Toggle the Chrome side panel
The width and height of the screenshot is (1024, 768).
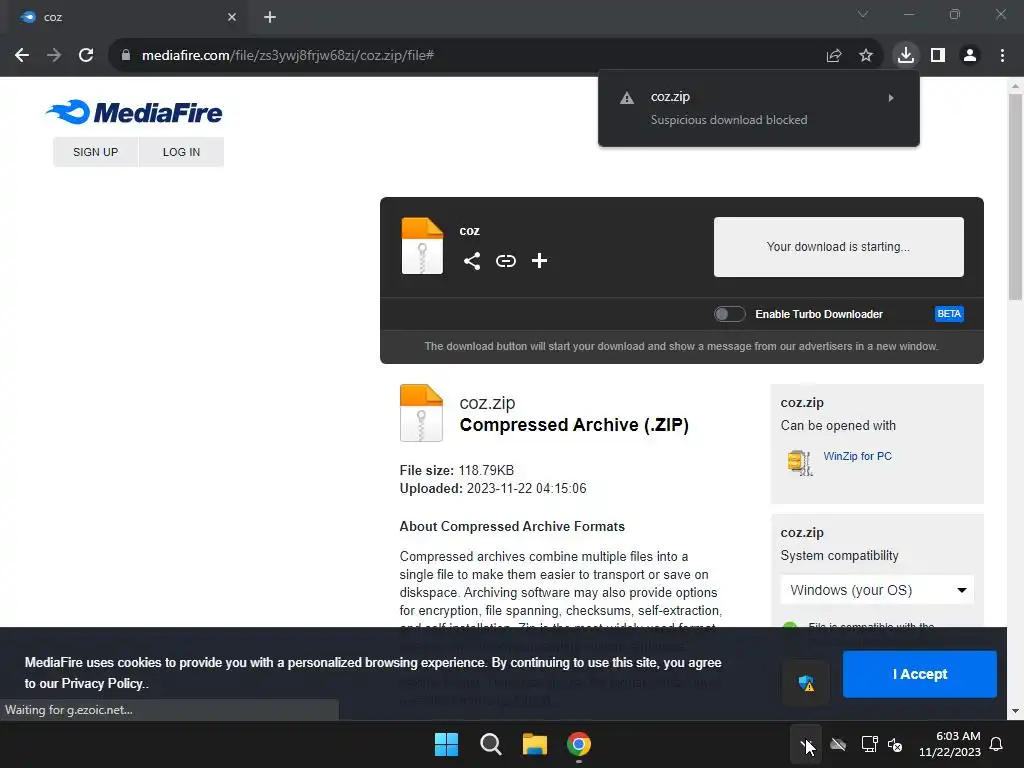pos(938,56)
